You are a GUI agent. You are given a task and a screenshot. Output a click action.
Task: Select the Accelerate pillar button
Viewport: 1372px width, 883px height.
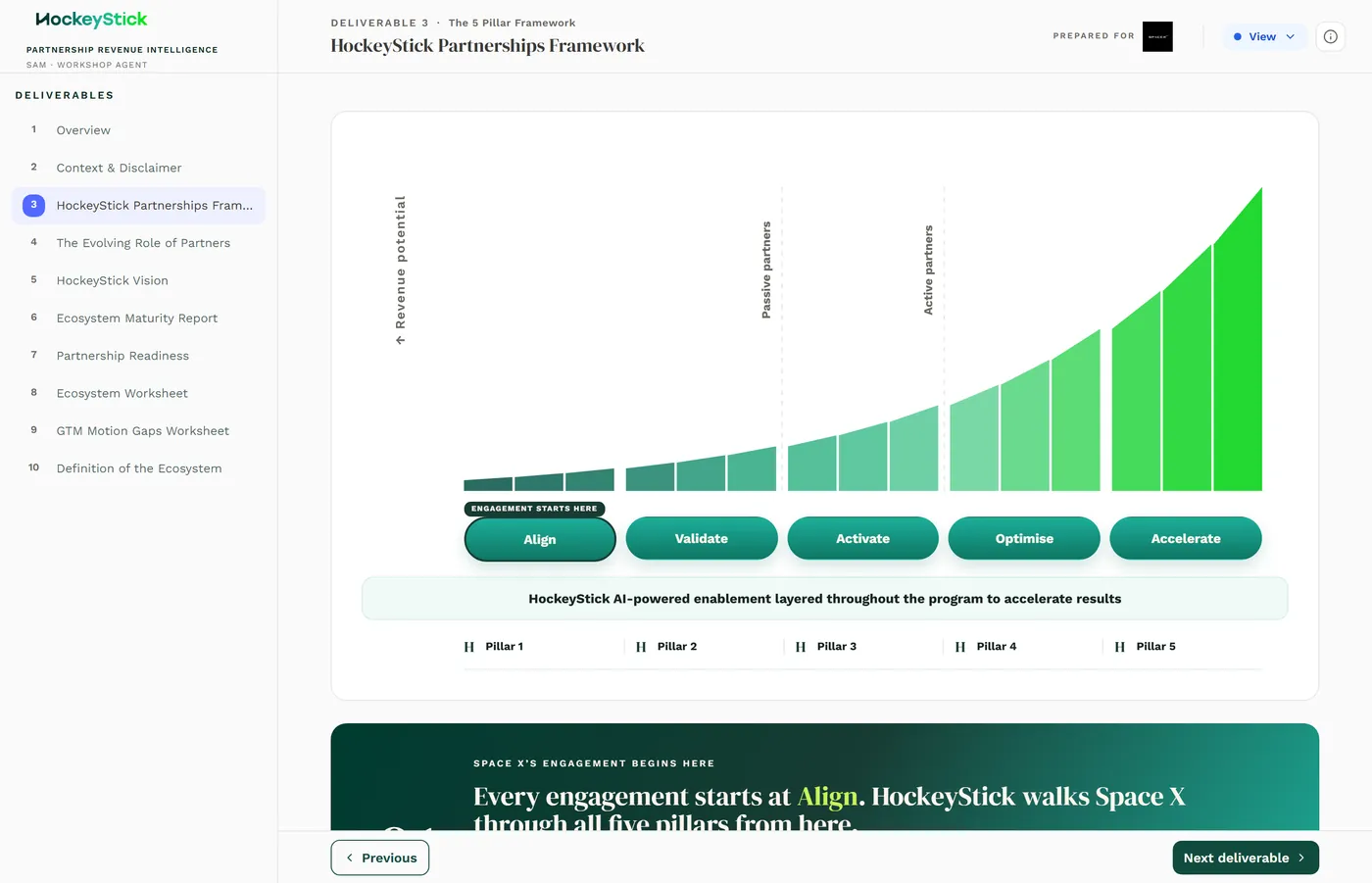click(x=1186, y=538)
